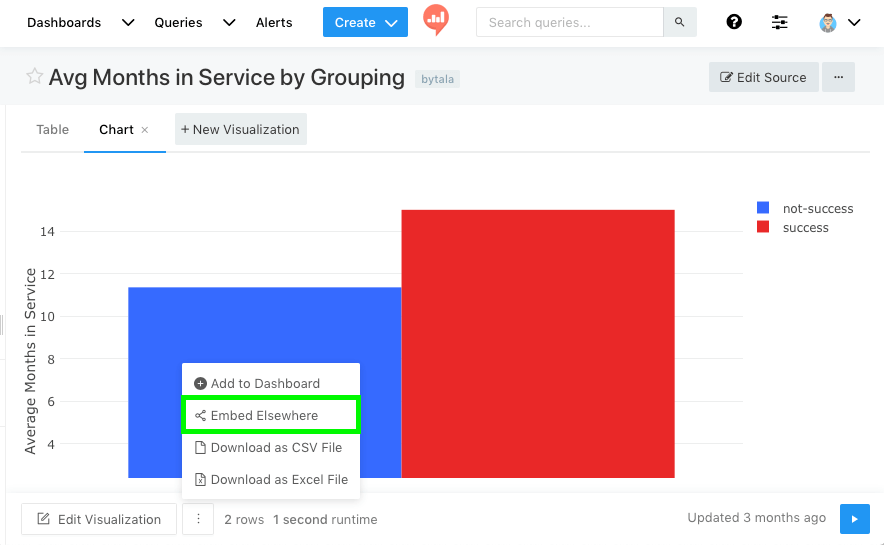Image resolution: width=884 pixels, height=545 pixels.
Task: Open the horizontal ellipsis menu beside Edit Source
Action: coord(839,77)
